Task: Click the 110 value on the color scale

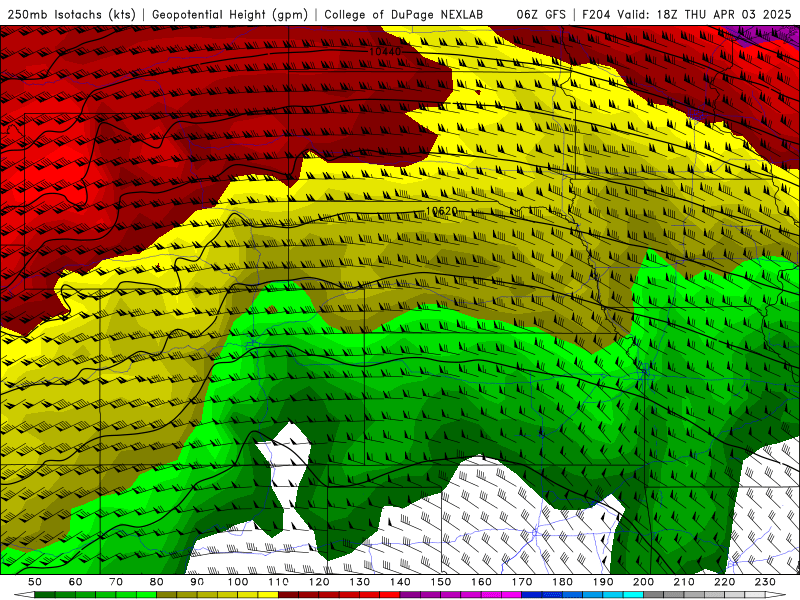Action: tap(278, 582)
